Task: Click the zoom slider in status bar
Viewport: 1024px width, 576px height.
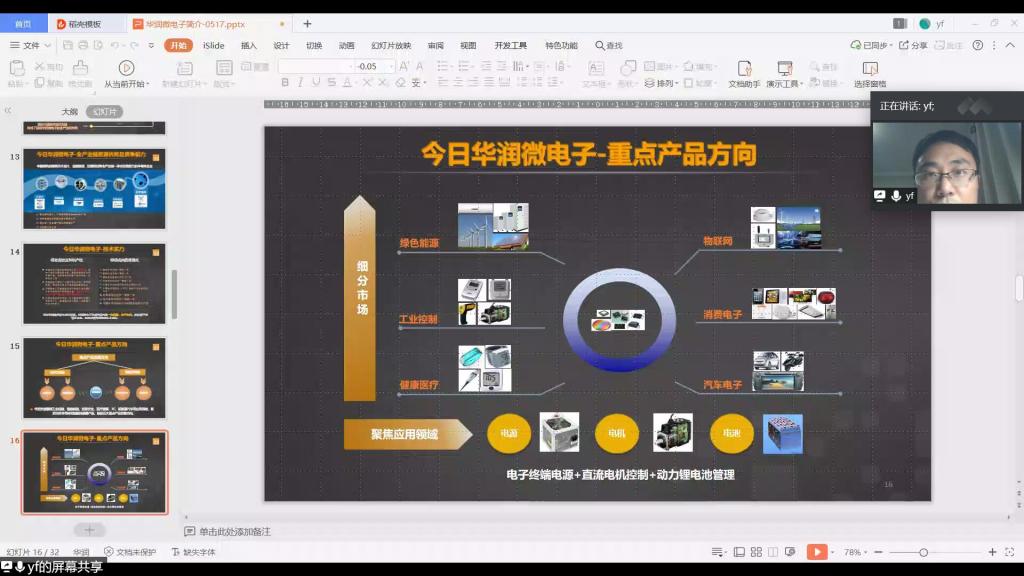Action: point(924,552)
